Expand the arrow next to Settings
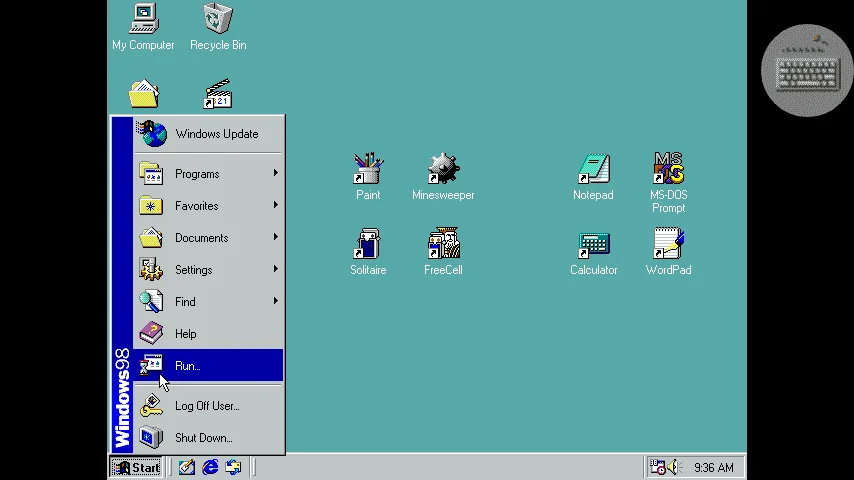 [276, 269]
